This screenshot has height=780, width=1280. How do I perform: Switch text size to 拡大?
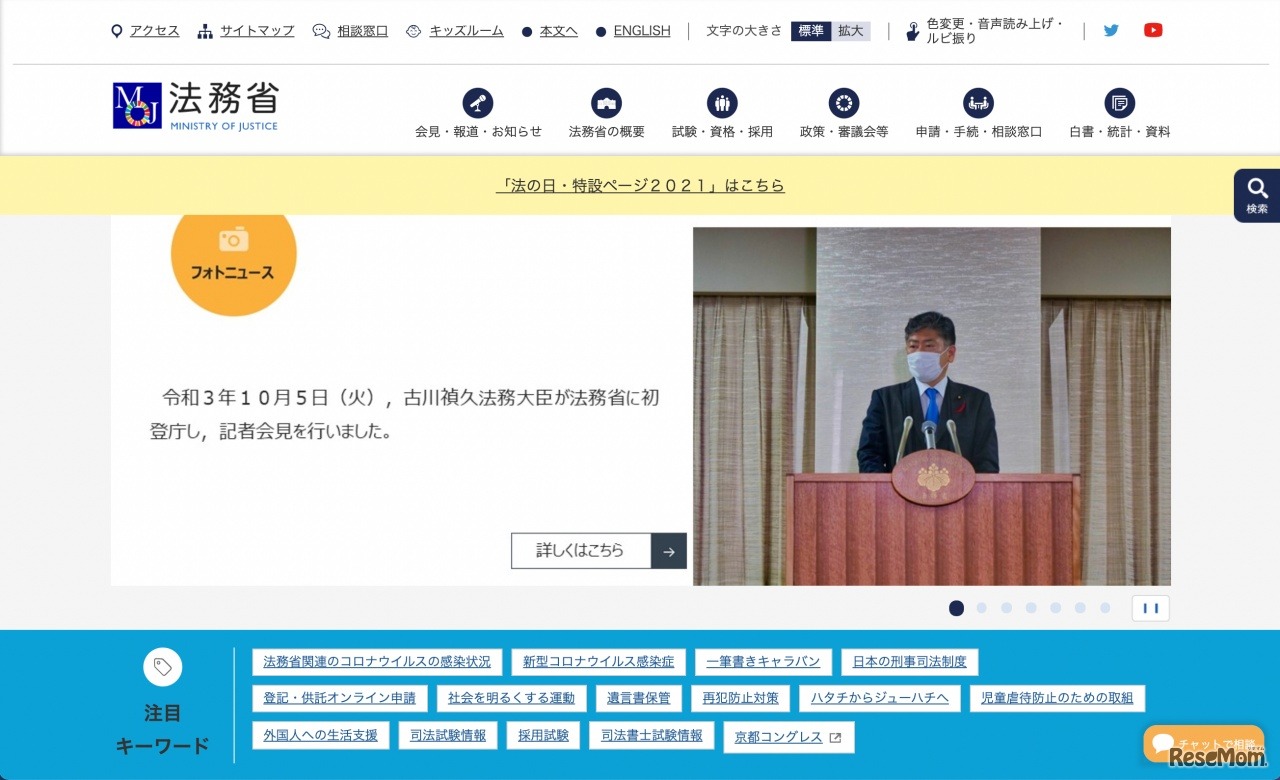850,31
